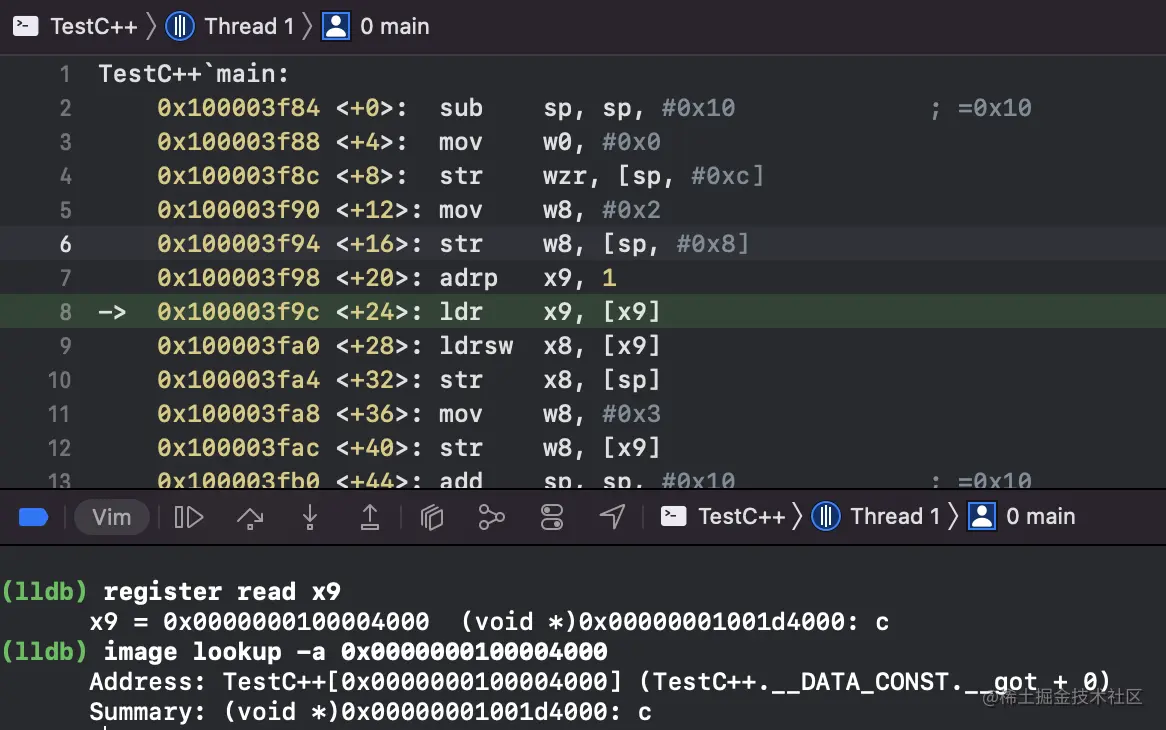The image size is (1166, 730).
Task: Click frame person icon in debug bar
Action: 982,516
